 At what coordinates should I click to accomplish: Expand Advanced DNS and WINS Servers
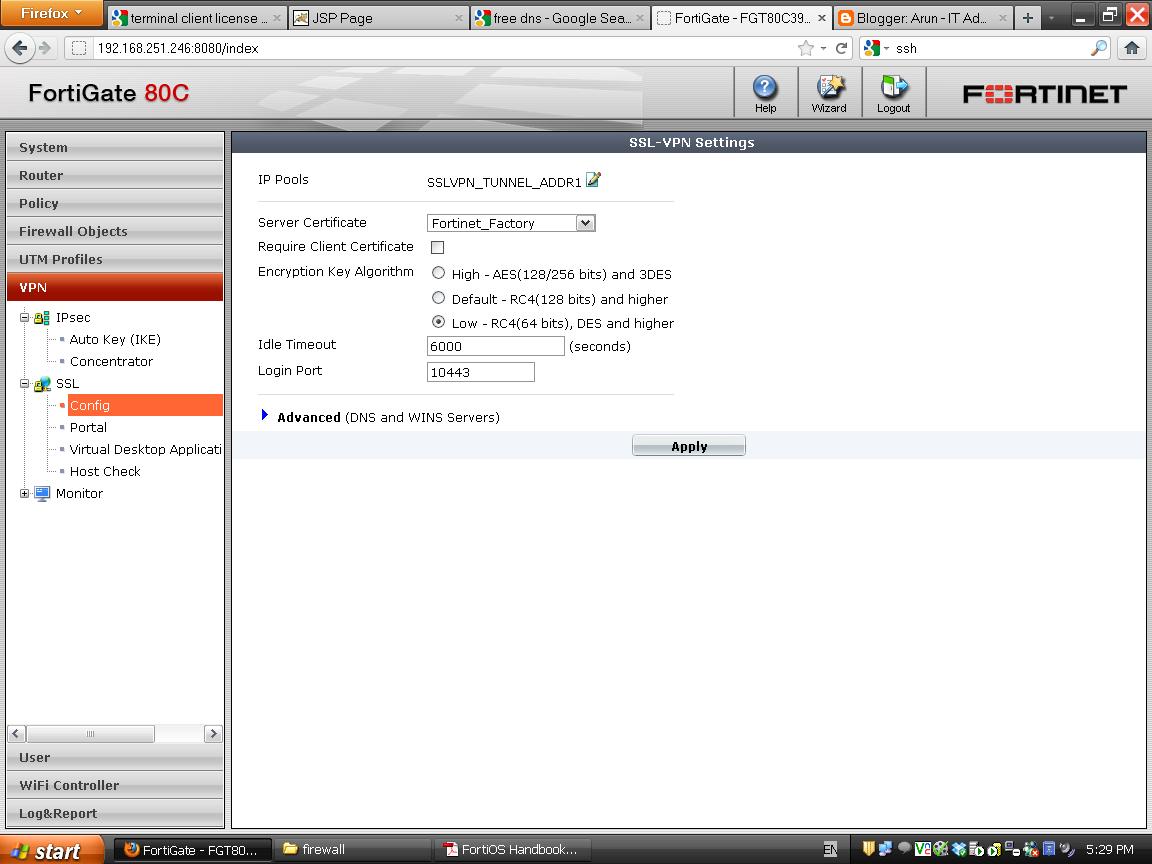coord(264,416)
